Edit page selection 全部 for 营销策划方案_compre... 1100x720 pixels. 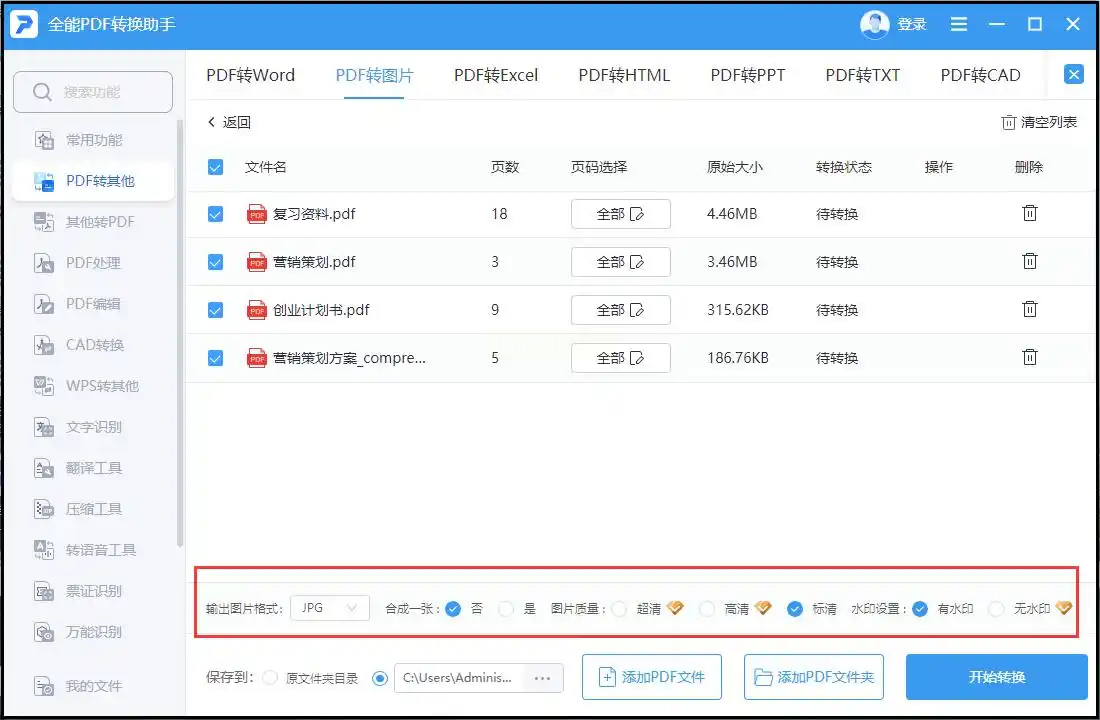620,358
